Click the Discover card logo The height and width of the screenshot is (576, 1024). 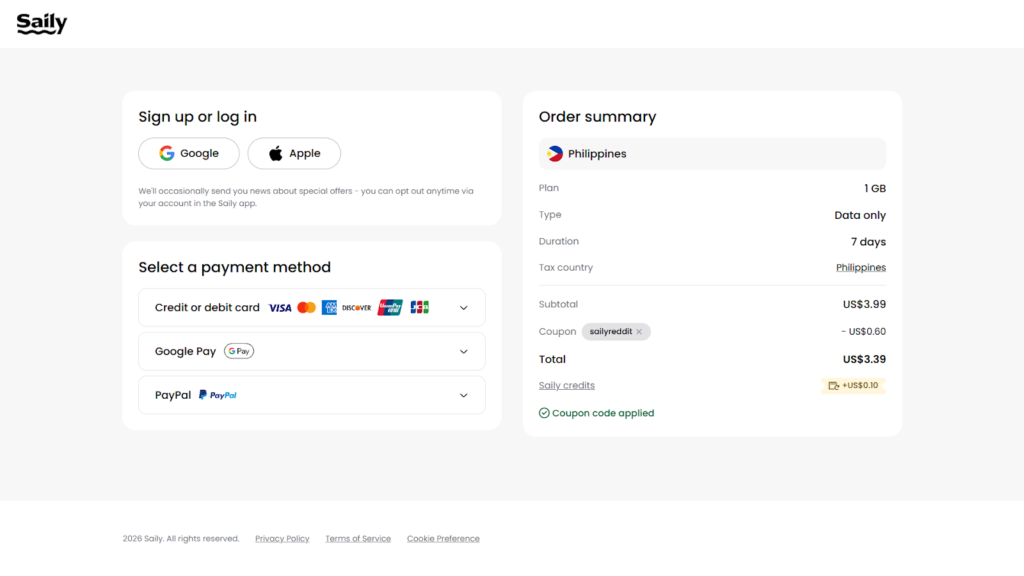pos(356,308)
